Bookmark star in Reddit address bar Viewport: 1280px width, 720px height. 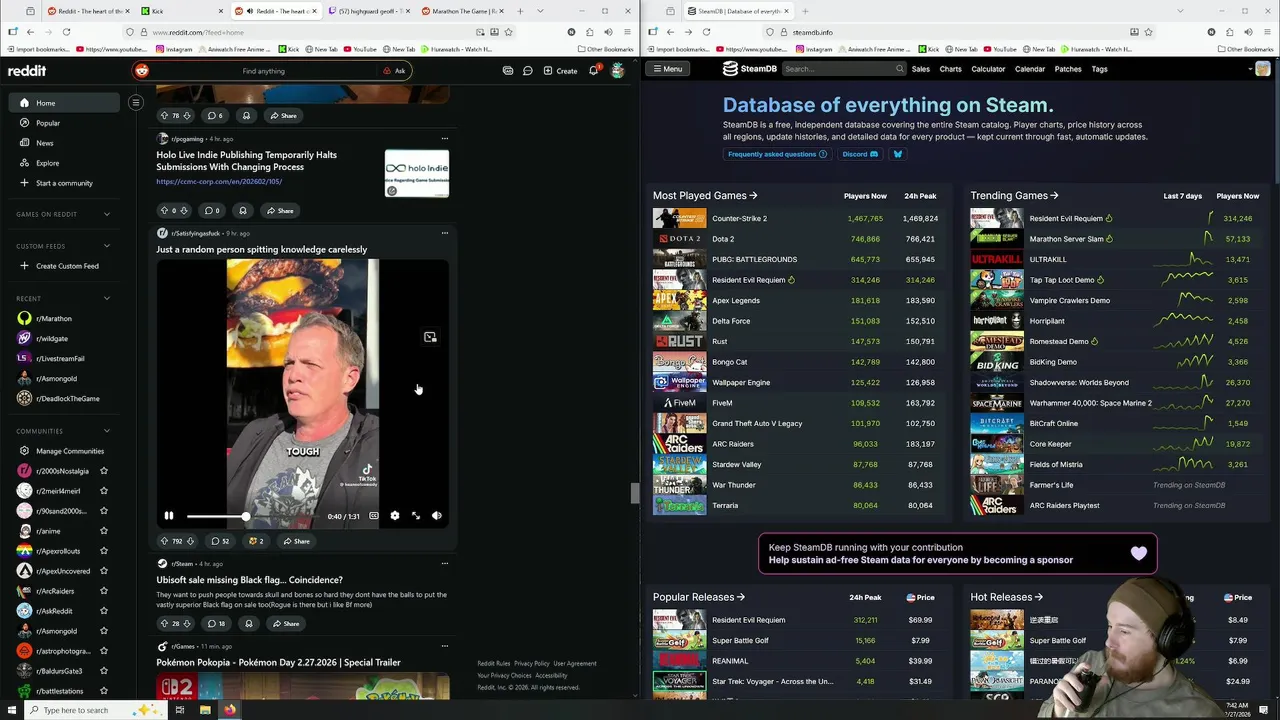pos(508,32)
